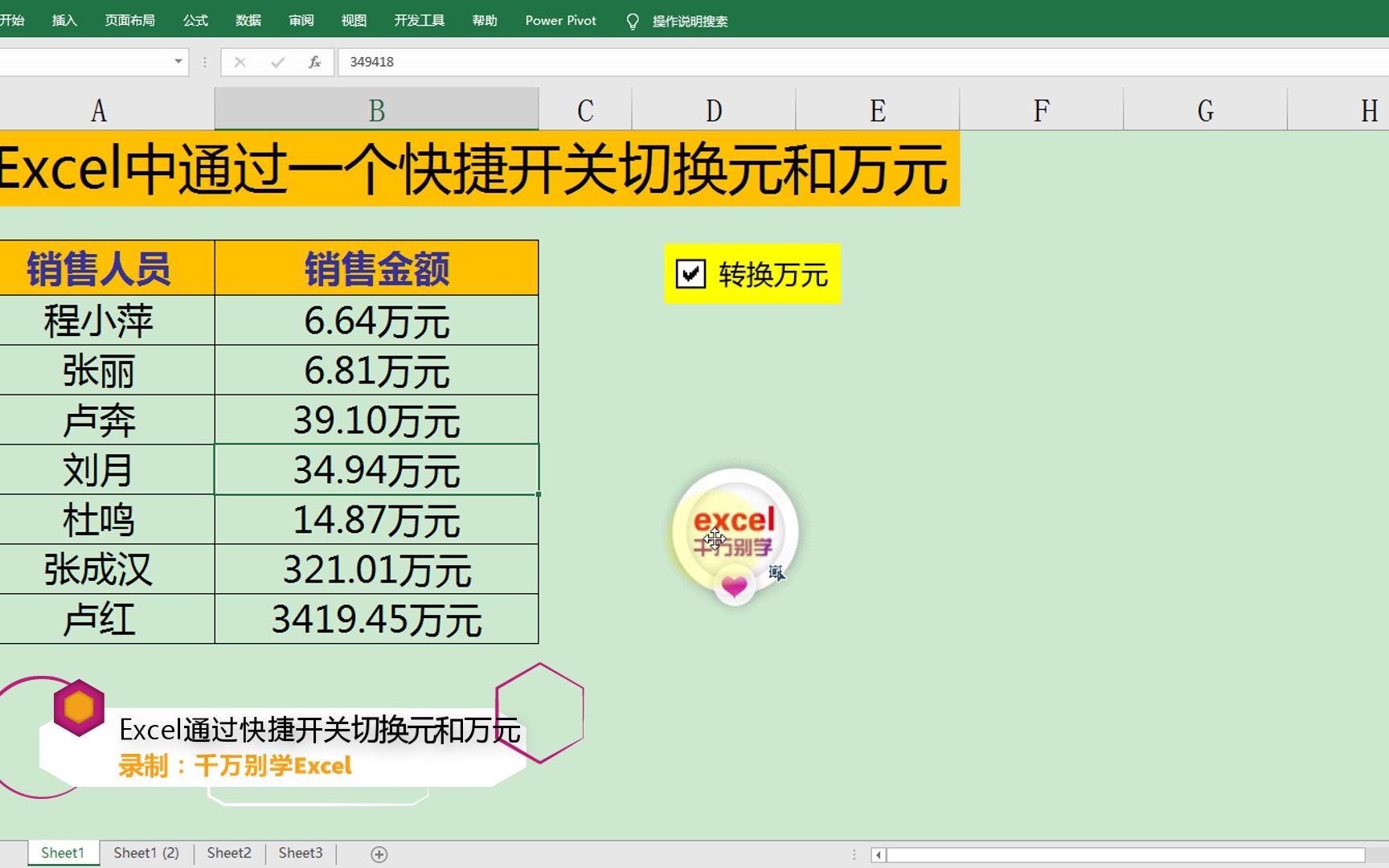Select the cell 刘月
This screenshot has height=868, width=1389.
click(107, 470)
